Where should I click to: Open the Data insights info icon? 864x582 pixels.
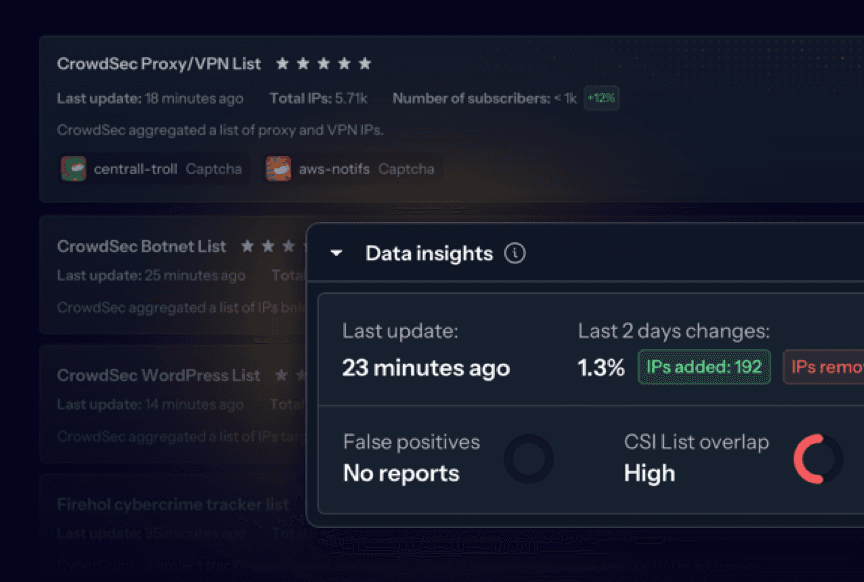[x=514, y=254]
